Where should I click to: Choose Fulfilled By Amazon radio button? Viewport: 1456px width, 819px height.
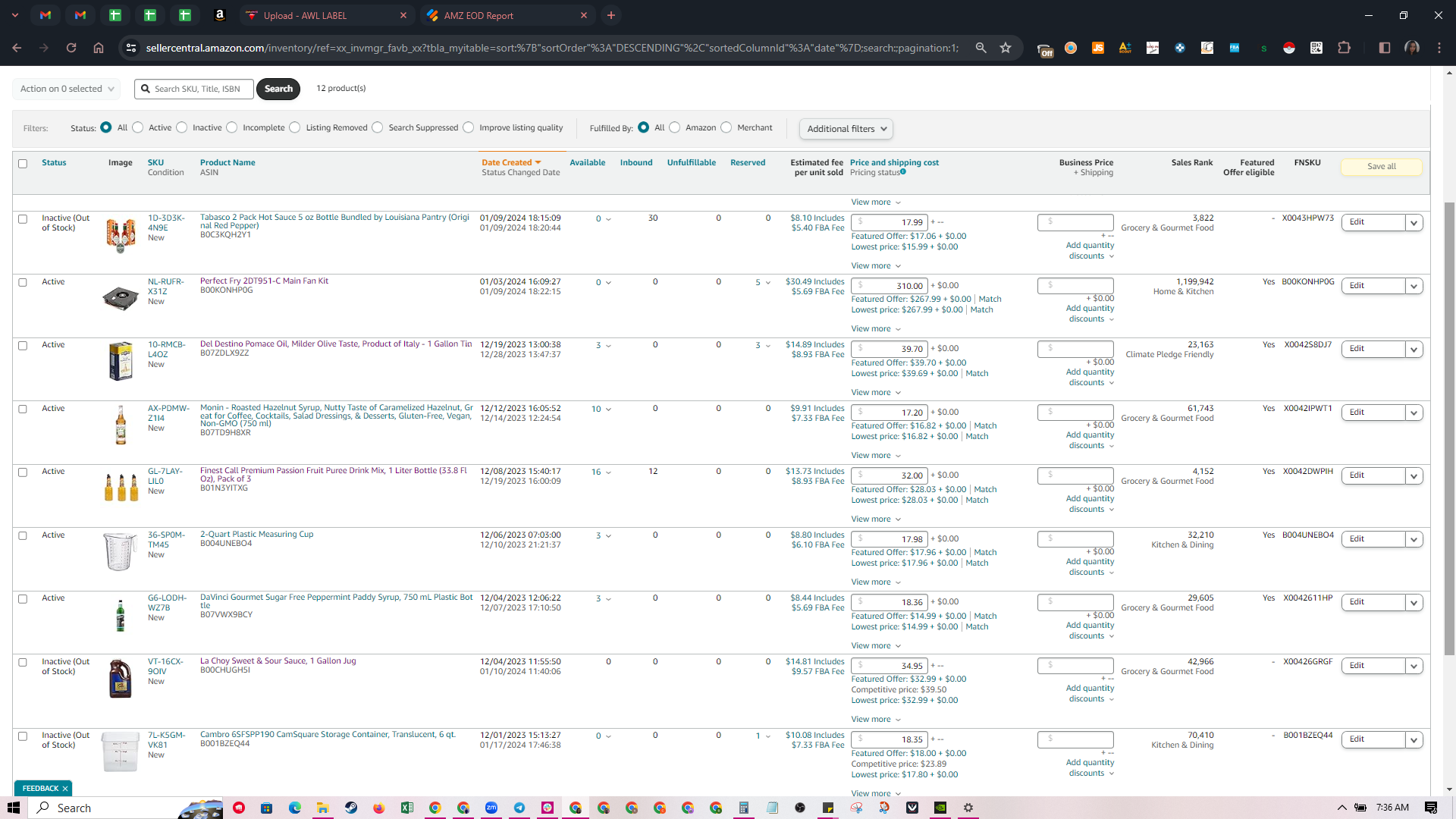(x=675, y=127)
